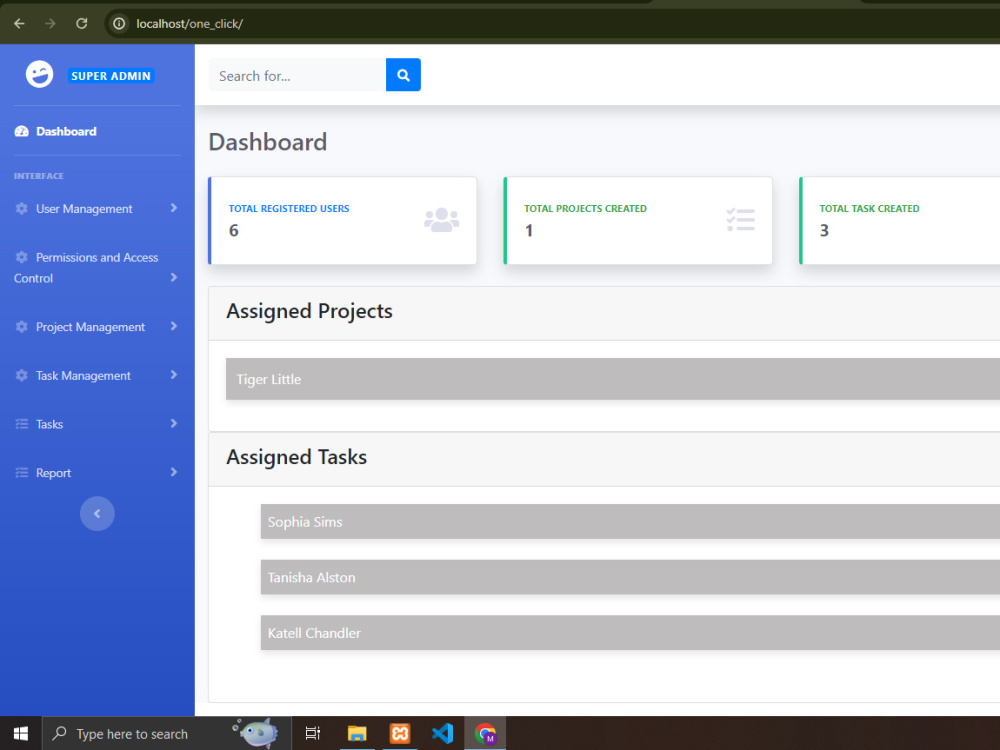This screenshot has width=1000, height=750.
Task: Click the User Management gear icon
Action: click(x=22, y=209)
